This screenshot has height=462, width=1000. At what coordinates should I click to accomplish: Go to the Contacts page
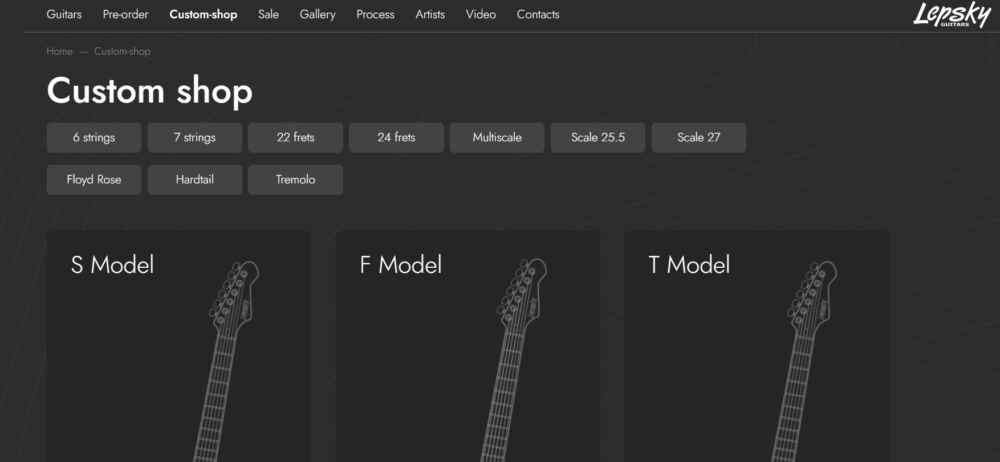(538, 15)
